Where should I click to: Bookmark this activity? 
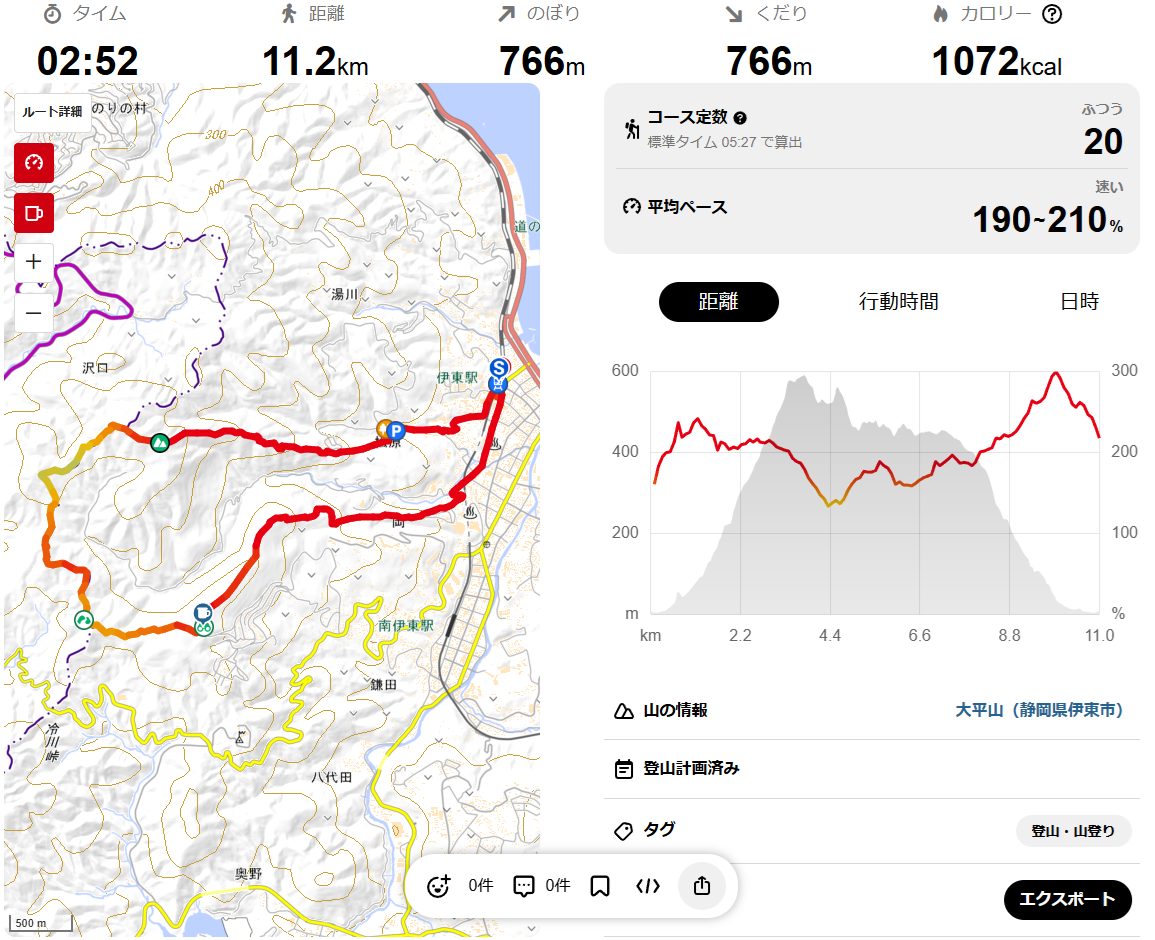pos(600,886)
